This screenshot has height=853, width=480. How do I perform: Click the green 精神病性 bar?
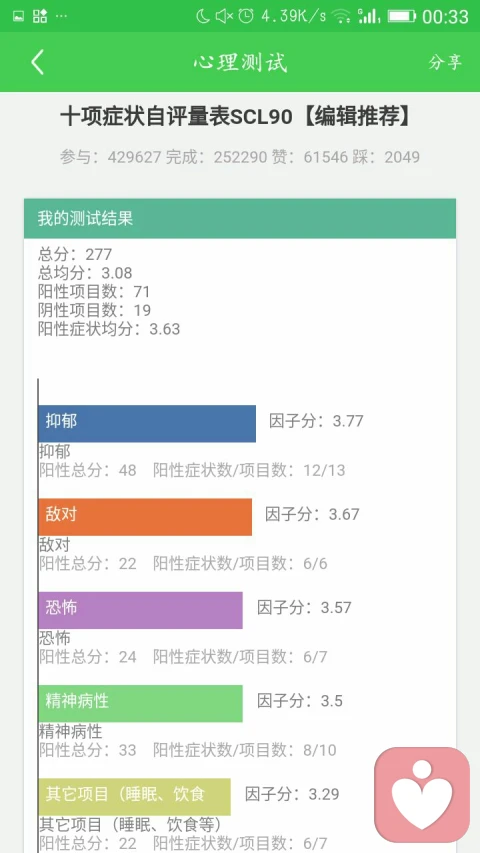pos(140,703)
